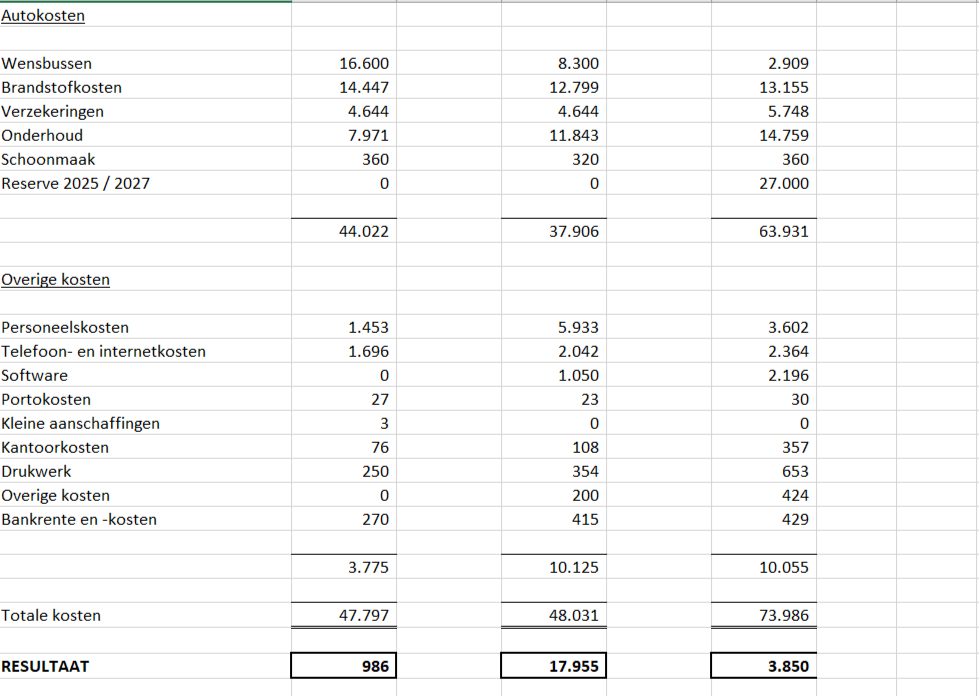Viewport: 979px width, 696px height.
Task: Click the Totale kosten value 73.986
Action: click(x=785, y=616)
